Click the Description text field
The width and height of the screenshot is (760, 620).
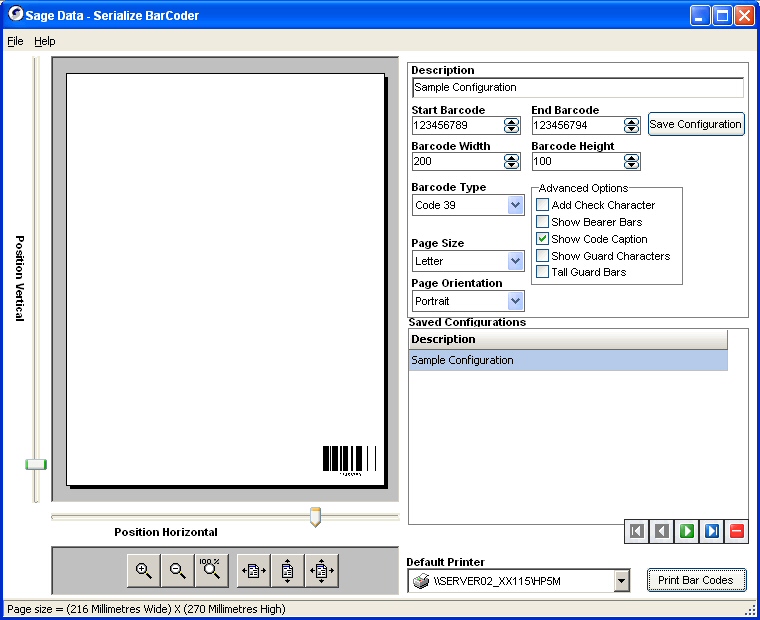click(578, 87)
